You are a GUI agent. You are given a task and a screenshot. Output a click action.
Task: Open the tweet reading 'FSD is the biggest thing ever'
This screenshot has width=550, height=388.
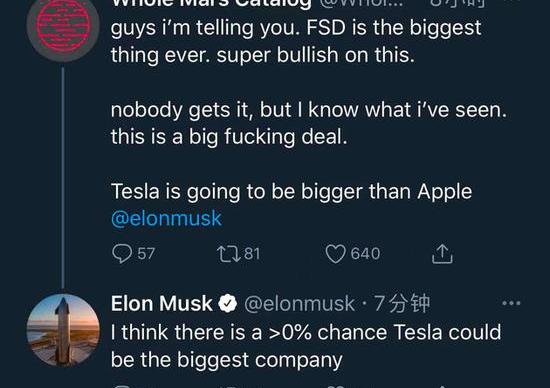coord(296,41)
